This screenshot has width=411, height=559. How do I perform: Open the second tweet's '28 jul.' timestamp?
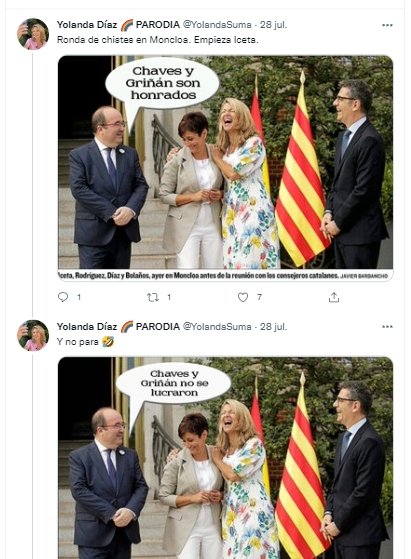point(273,326)
